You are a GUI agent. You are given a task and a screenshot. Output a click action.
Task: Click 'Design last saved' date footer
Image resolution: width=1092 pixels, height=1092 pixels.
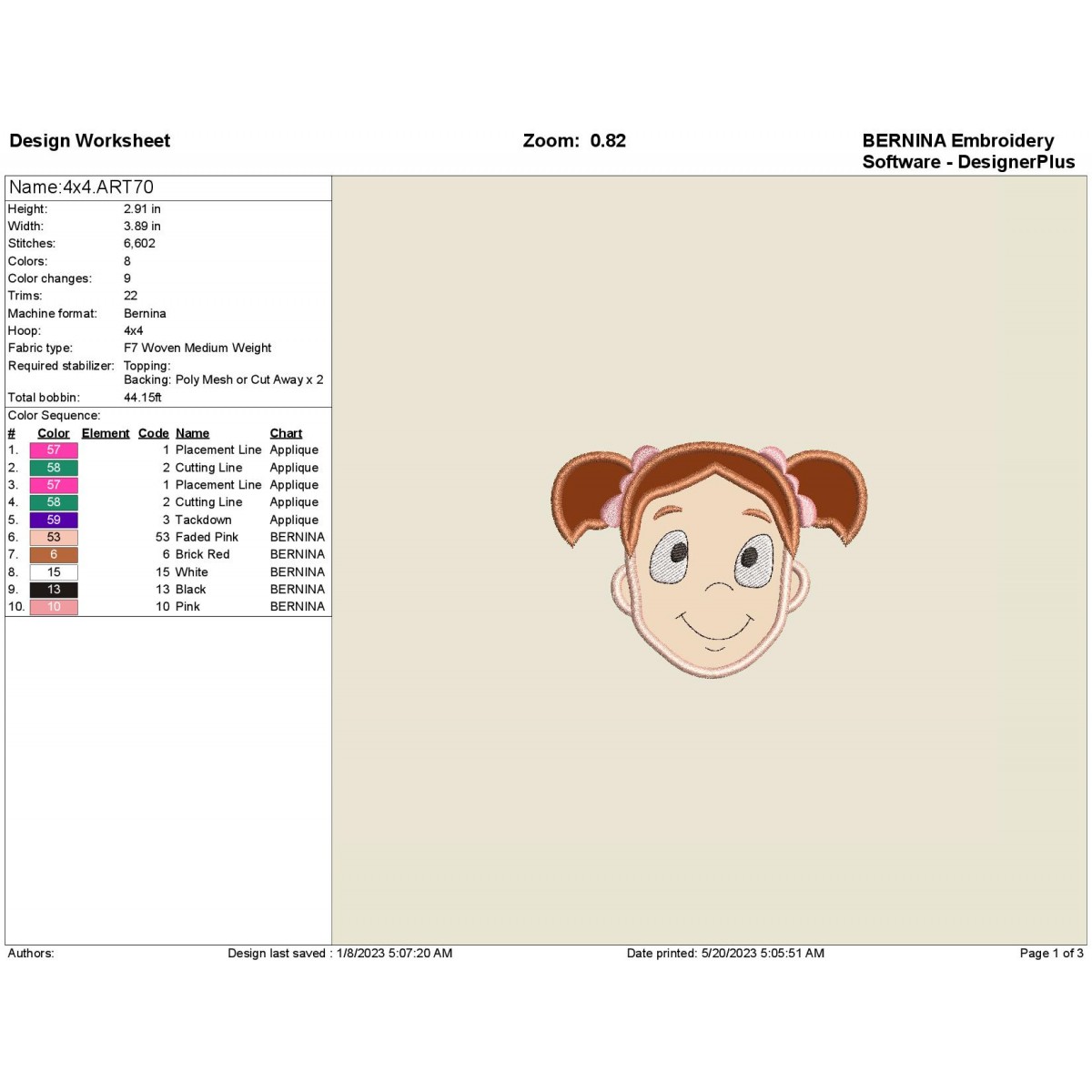tap(340, 954)
